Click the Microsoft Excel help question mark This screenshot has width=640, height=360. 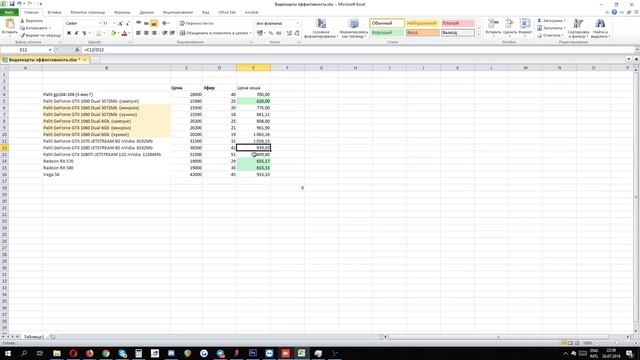coord(614,12)
